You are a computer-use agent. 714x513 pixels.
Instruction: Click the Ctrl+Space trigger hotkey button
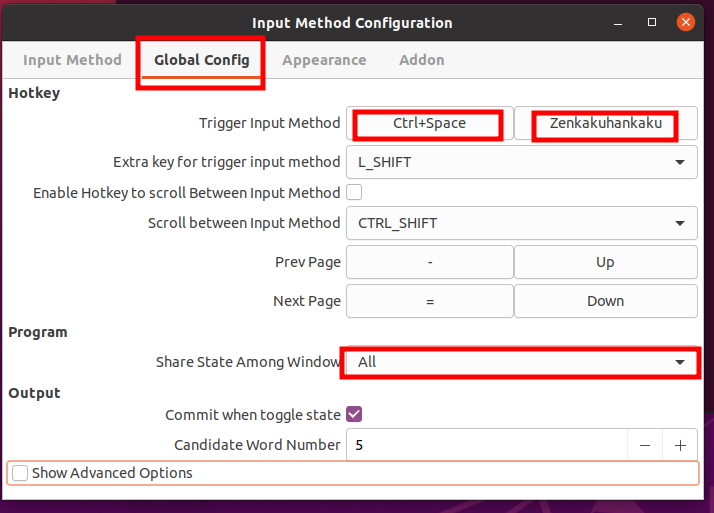tap(429, 123)
